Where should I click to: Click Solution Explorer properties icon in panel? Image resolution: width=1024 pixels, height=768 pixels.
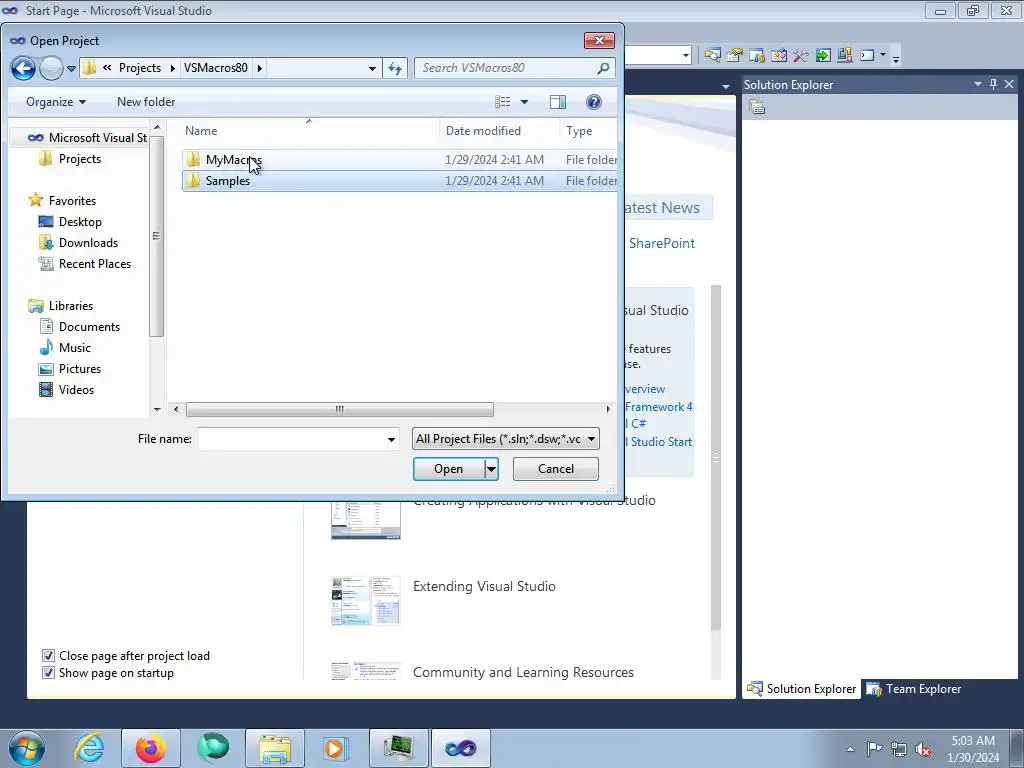(x=757, y=107)
